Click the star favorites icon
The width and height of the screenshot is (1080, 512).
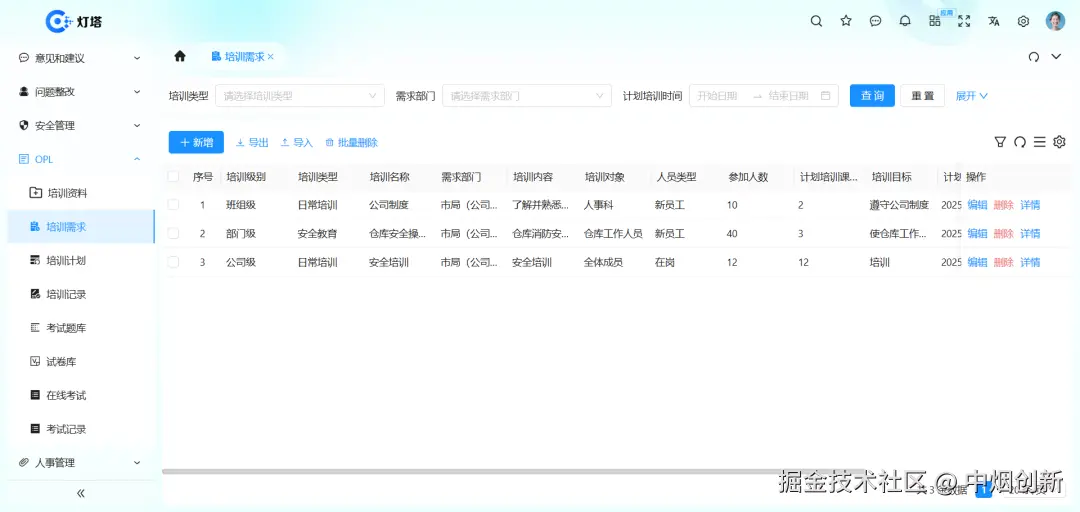846,21
